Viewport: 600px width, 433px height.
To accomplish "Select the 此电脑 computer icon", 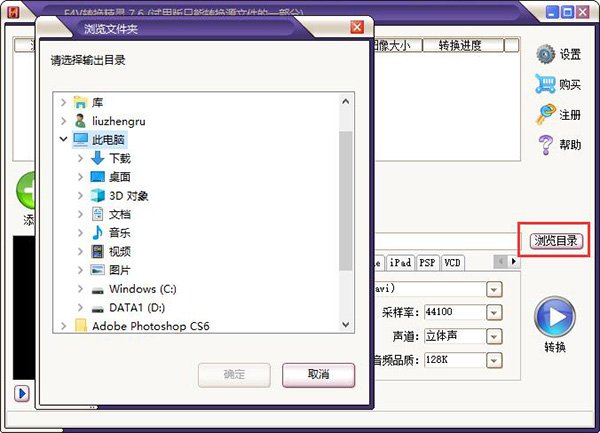I will tap(80, 139).
